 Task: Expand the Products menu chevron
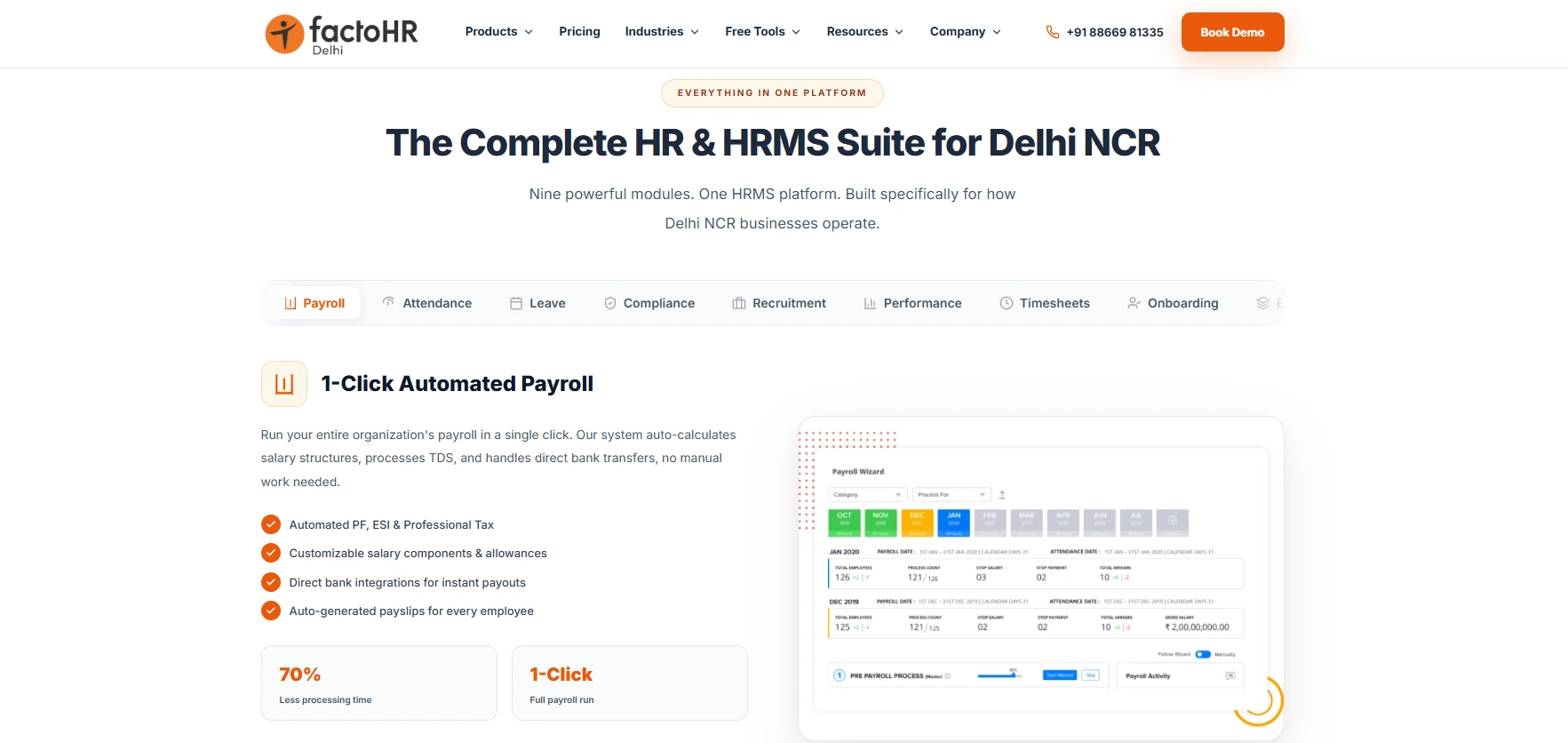pyautogui.click(x=529, y=32)
